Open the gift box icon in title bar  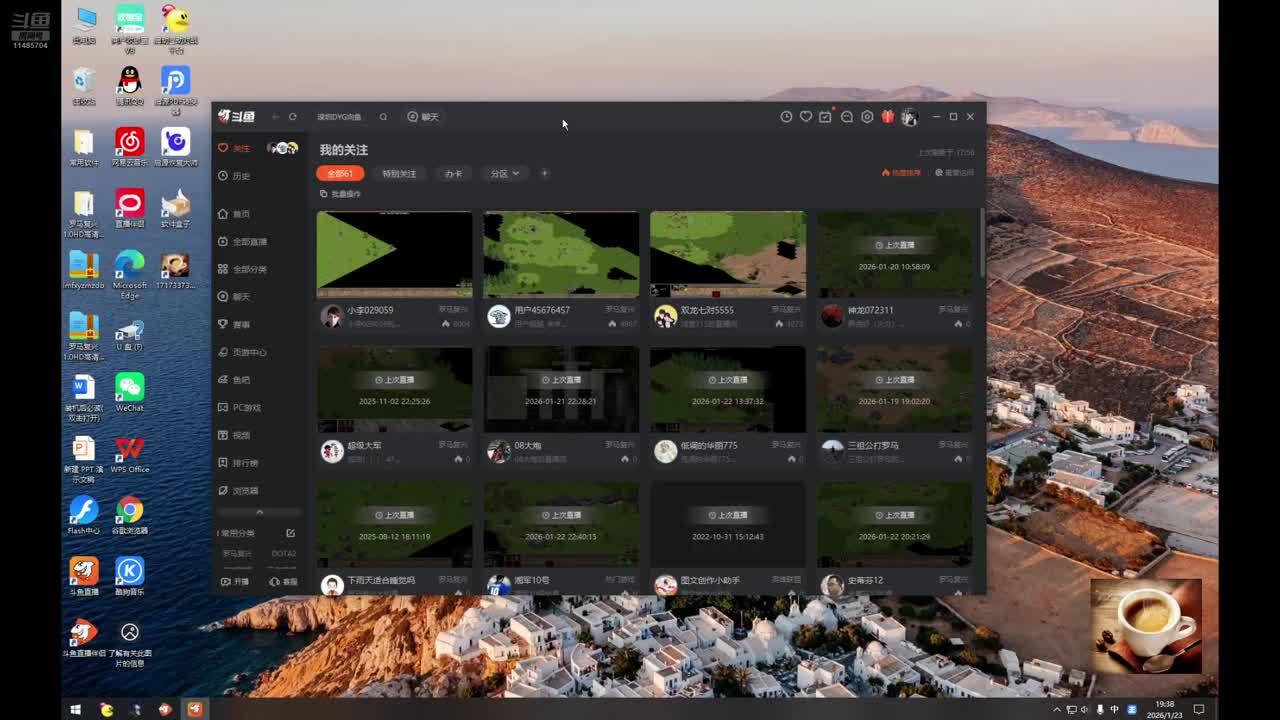click(x=887, y=117)
